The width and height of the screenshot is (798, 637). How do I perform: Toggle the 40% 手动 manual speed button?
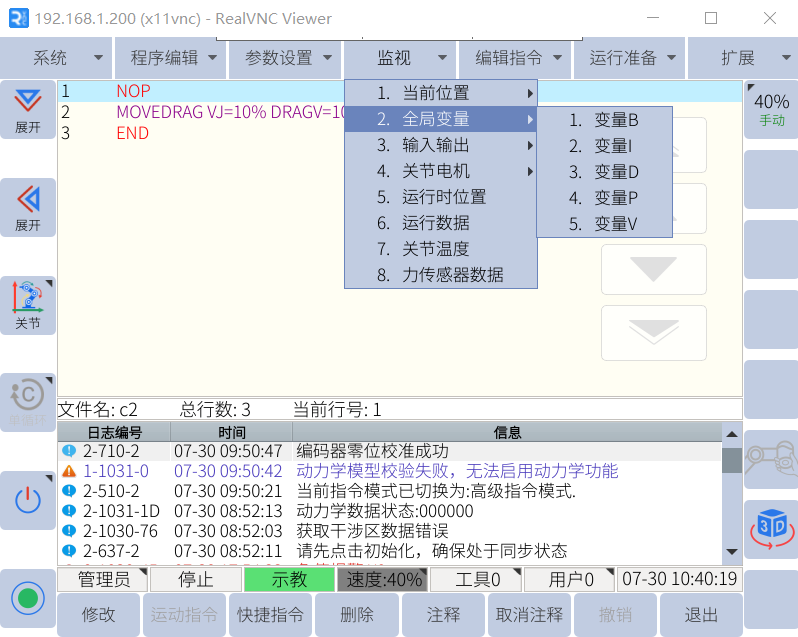(771, 110)
